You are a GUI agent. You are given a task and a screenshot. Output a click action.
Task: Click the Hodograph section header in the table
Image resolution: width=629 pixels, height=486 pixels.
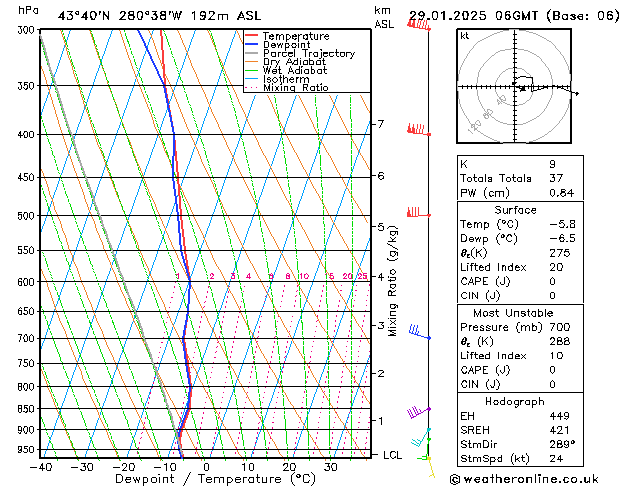(517, 400)
